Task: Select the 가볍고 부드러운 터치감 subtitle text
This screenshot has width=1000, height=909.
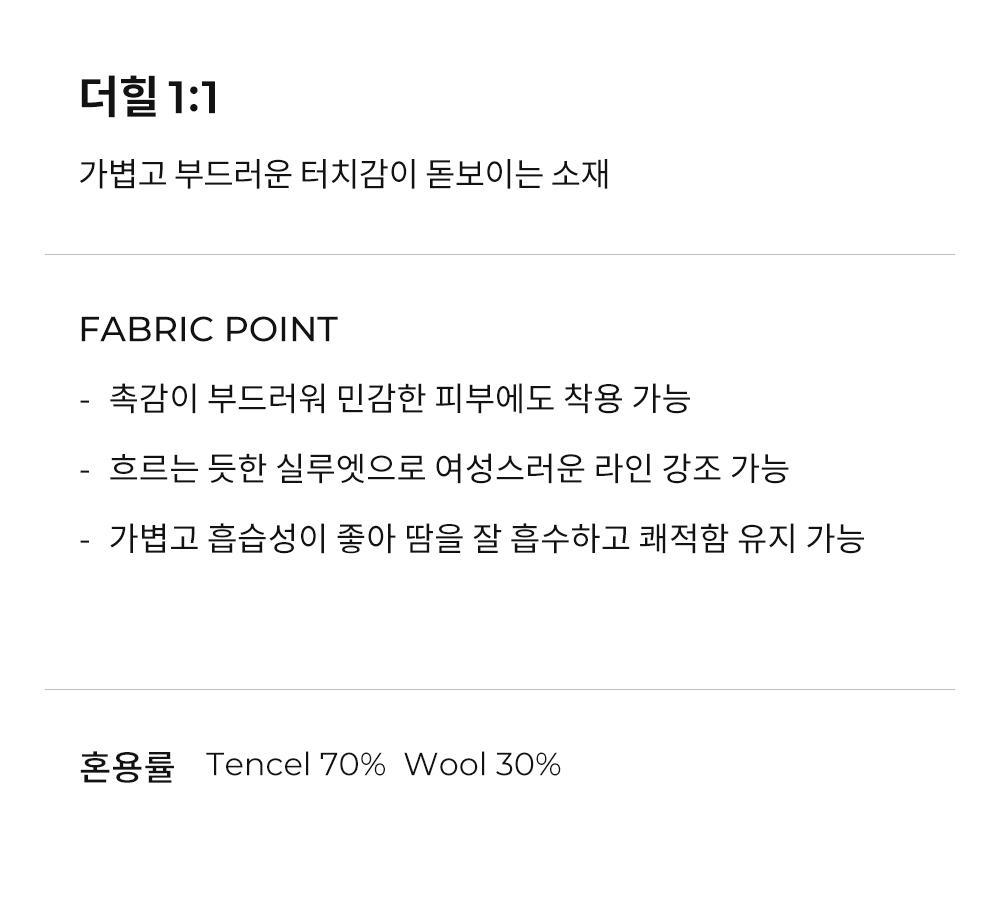Action: coord(344,174)
